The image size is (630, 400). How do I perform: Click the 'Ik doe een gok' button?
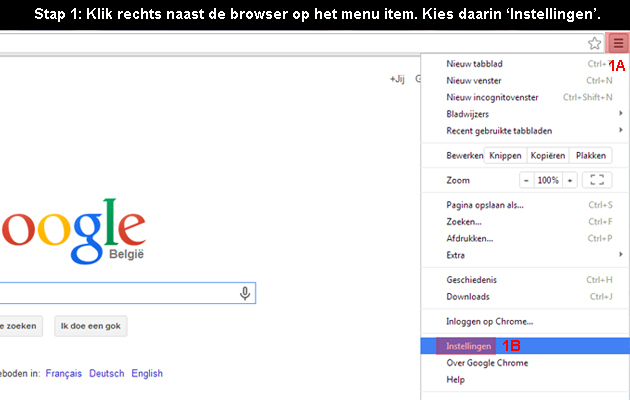91,326
